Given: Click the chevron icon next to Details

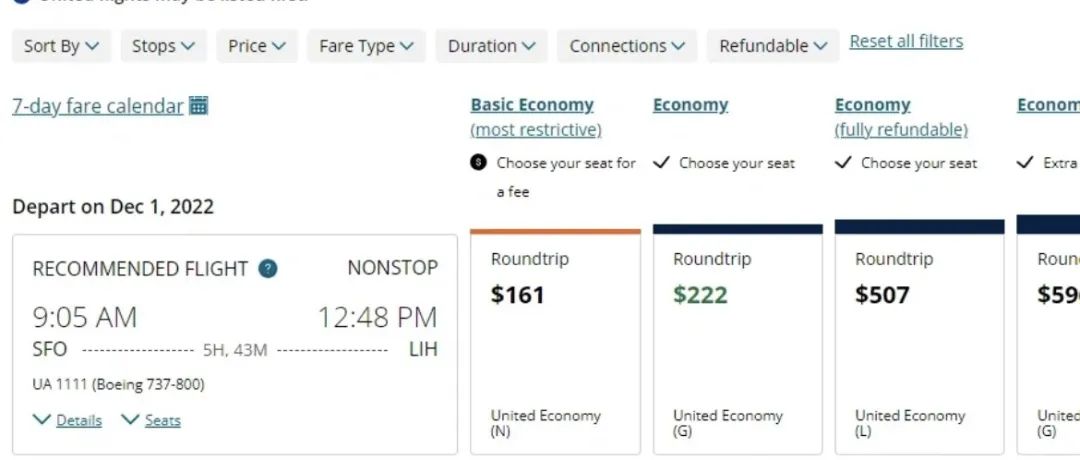Looking at the screenshot, I should pyautogui.click(x=41, y=420).
